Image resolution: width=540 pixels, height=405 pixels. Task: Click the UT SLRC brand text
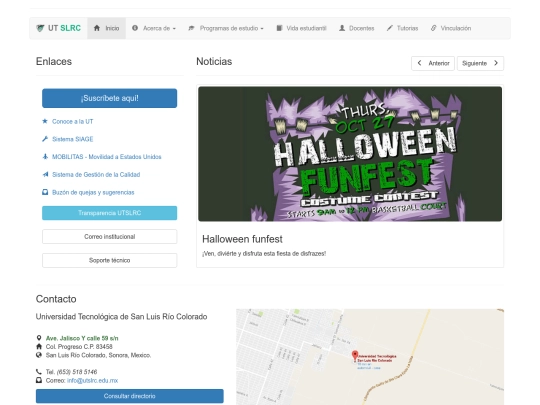(x=64, y=28)
